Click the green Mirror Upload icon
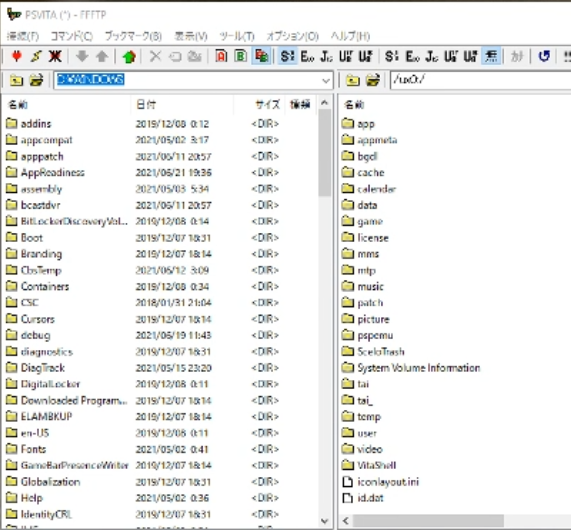Screen dimensions: 571x530 pyautogui.click(x=129, y=56)
